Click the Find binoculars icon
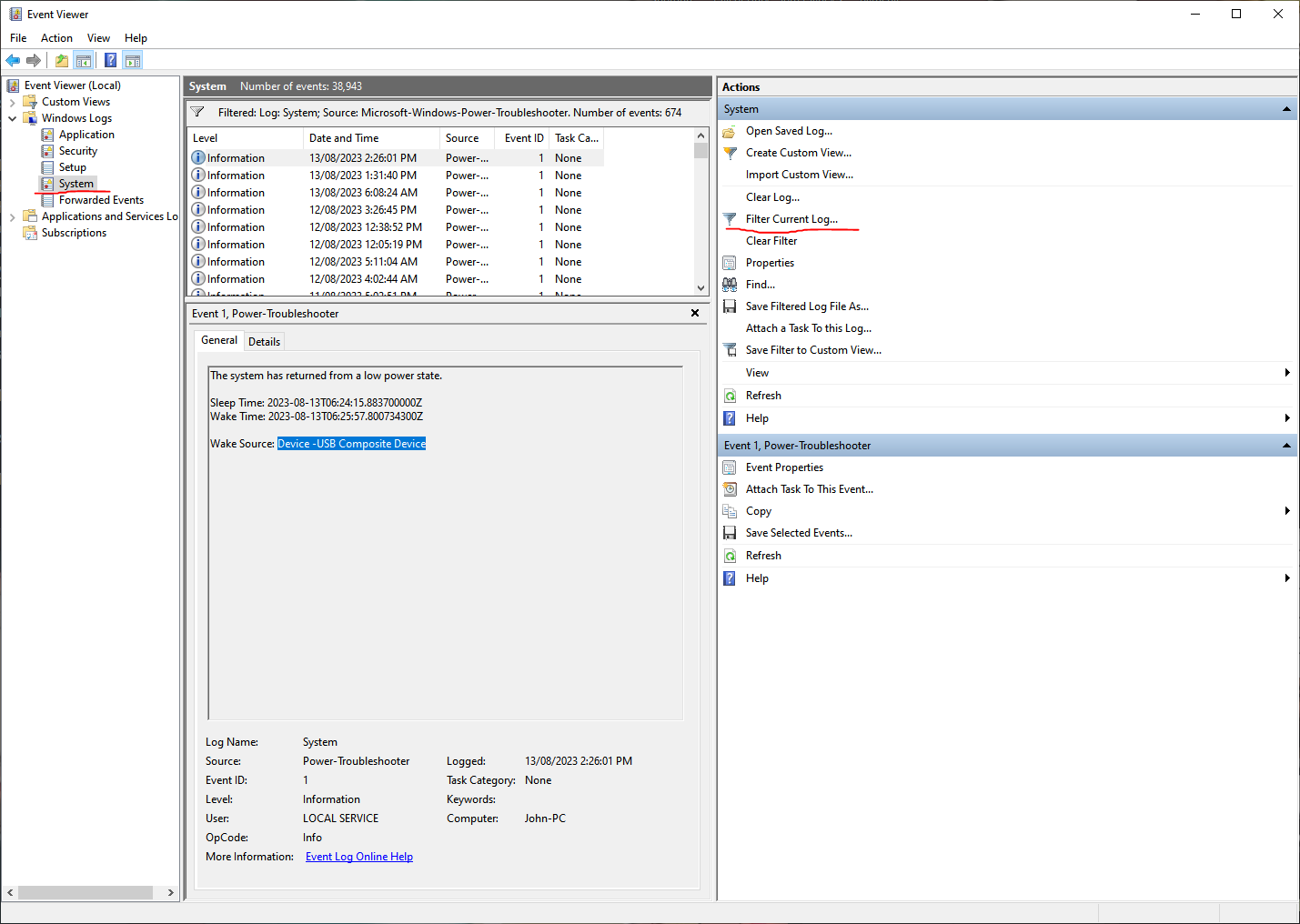 730,285
